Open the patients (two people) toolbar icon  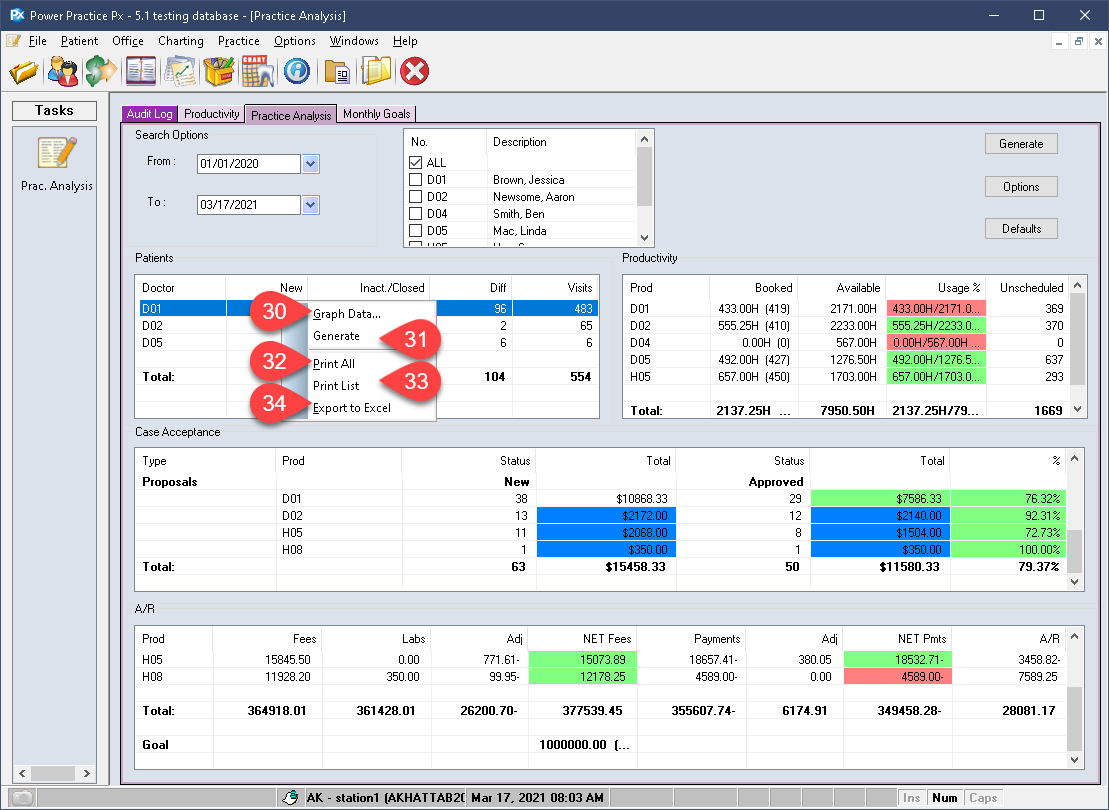click(63, 71)
